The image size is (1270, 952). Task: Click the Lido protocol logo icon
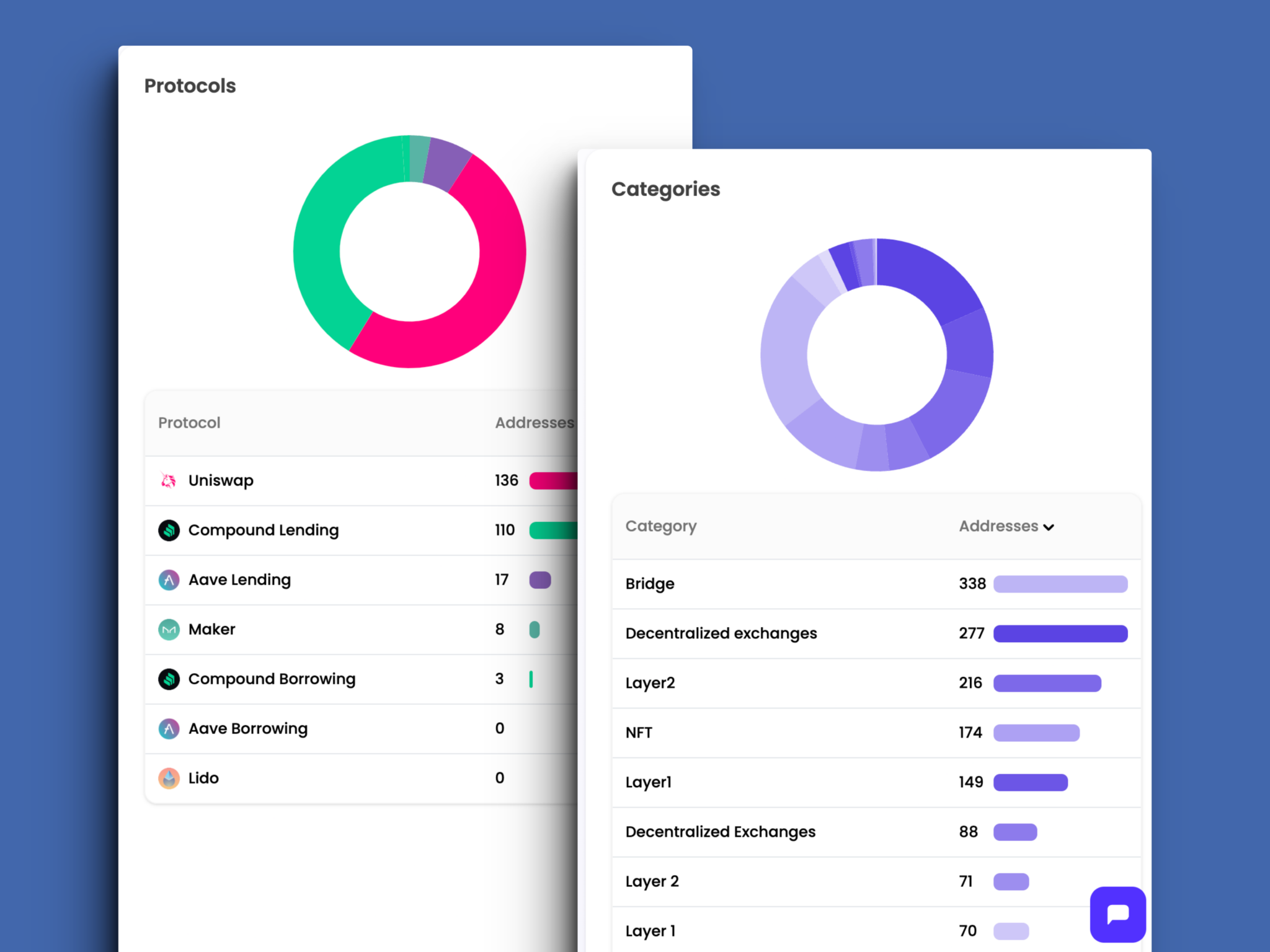tap(169, 778)
